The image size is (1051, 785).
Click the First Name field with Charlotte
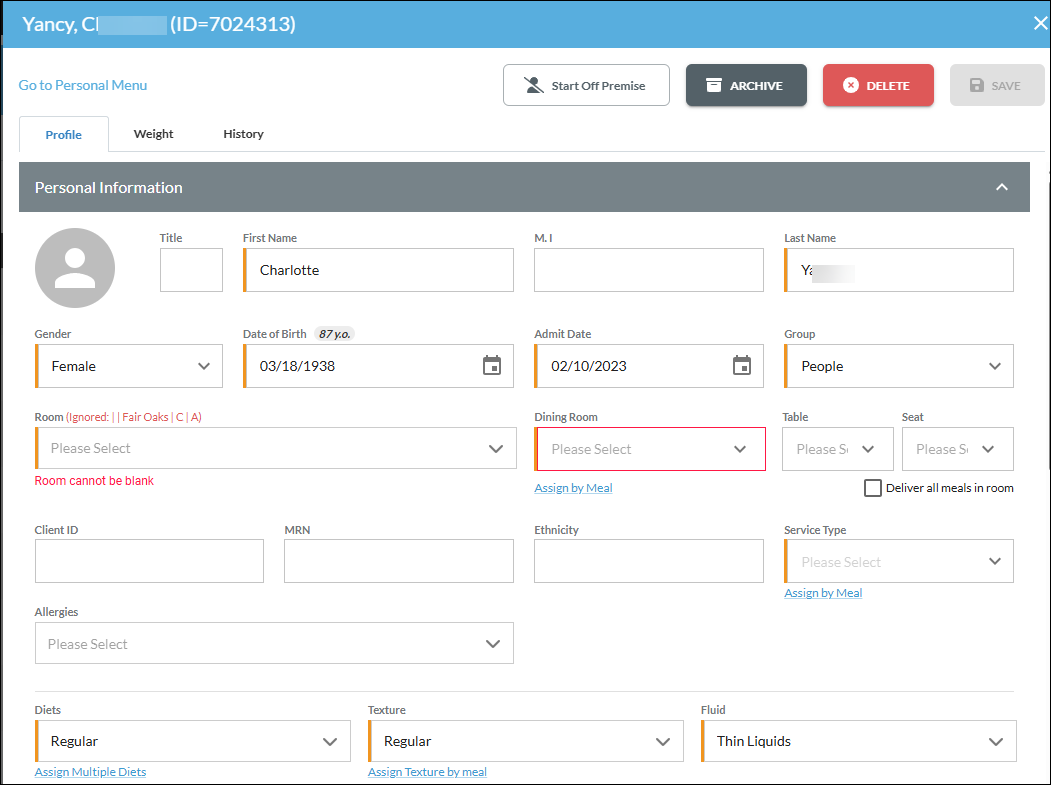[x=378, y=270]
